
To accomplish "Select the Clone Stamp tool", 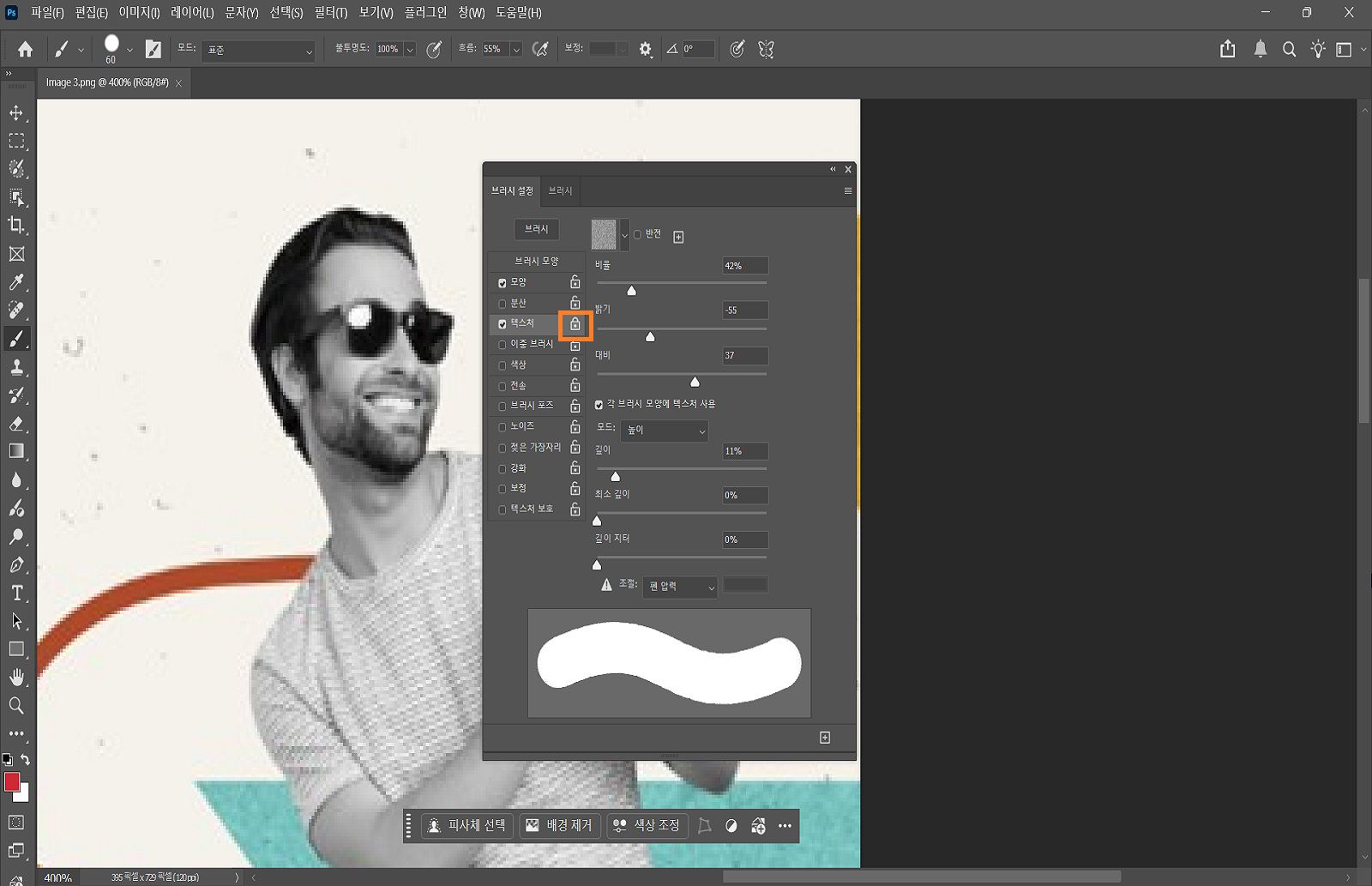I will [x=16, y=367].
